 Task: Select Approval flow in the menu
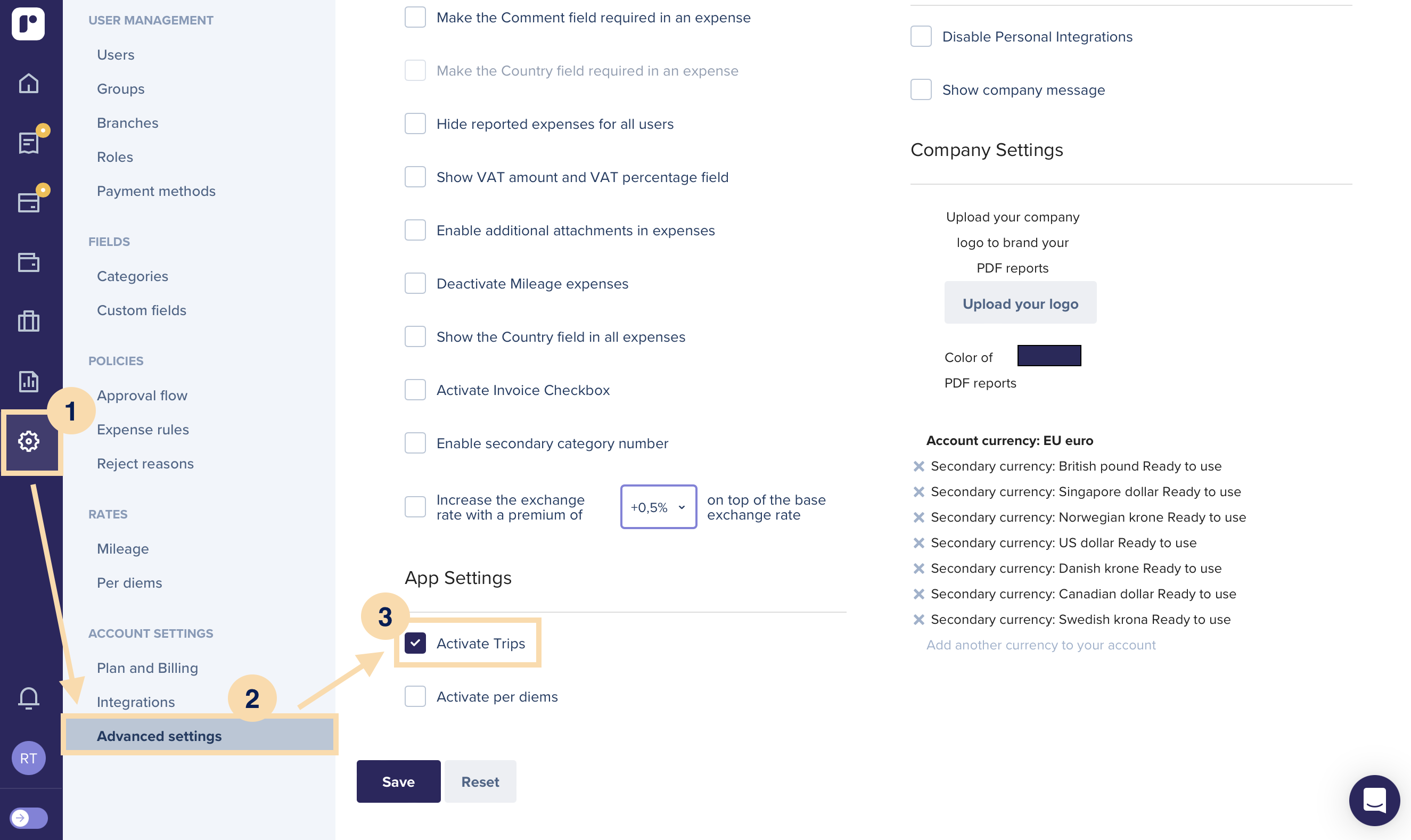(x=142, y=395)
